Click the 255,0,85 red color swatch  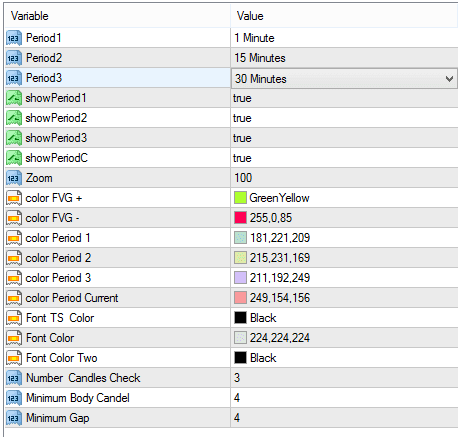(x=240, y=218)
